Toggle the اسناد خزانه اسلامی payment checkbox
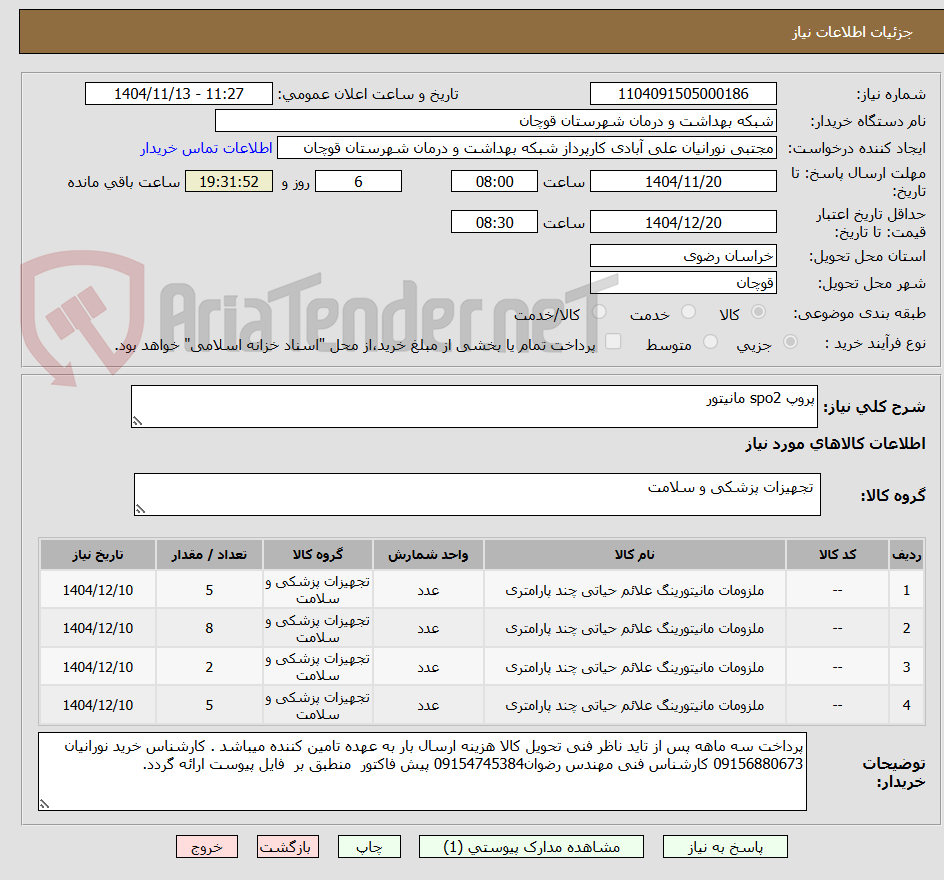Screen dimensions: 944x880 (613, 341)
